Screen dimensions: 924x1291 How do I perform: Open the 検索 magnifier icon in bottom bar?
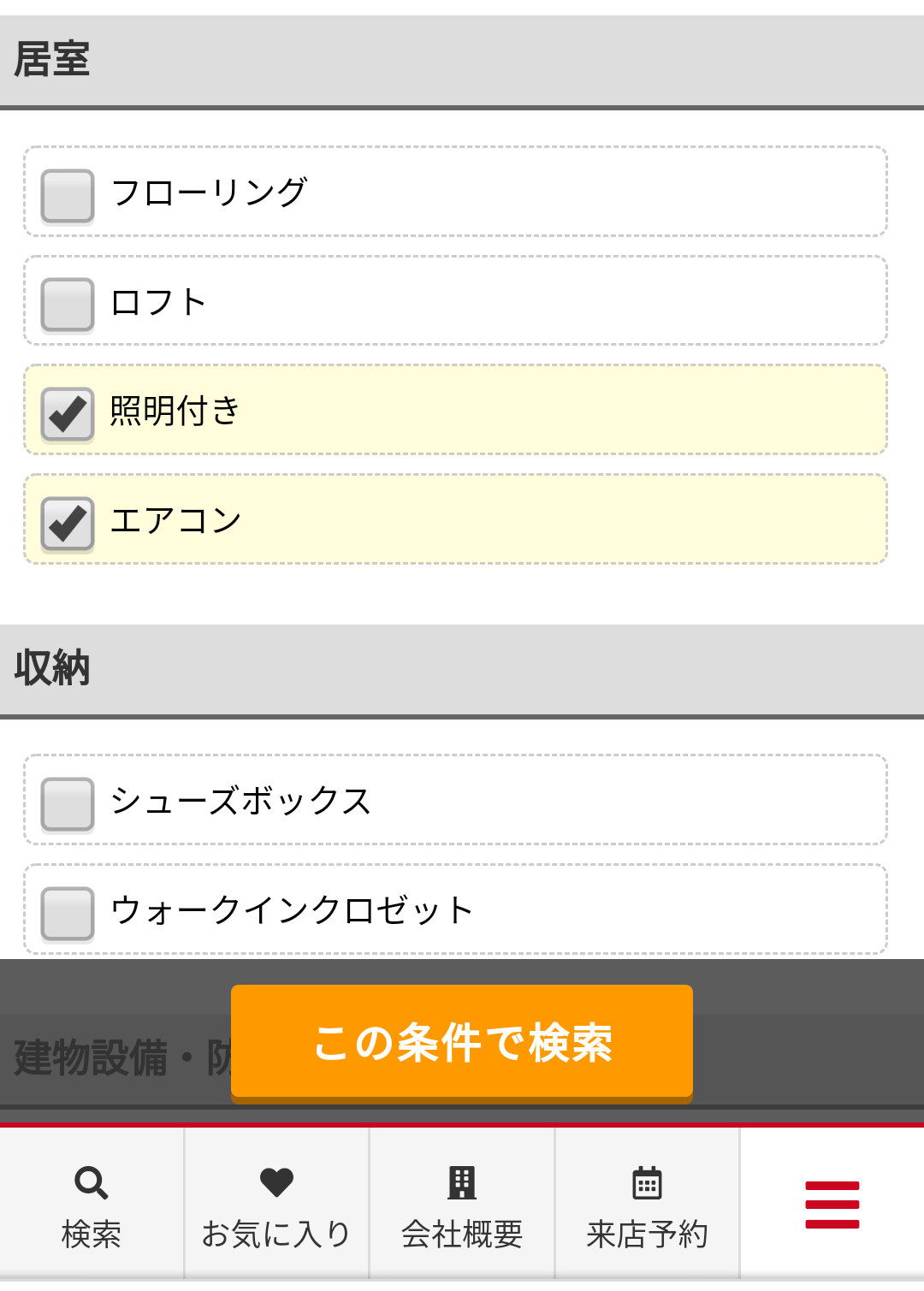pos(92,1182)
